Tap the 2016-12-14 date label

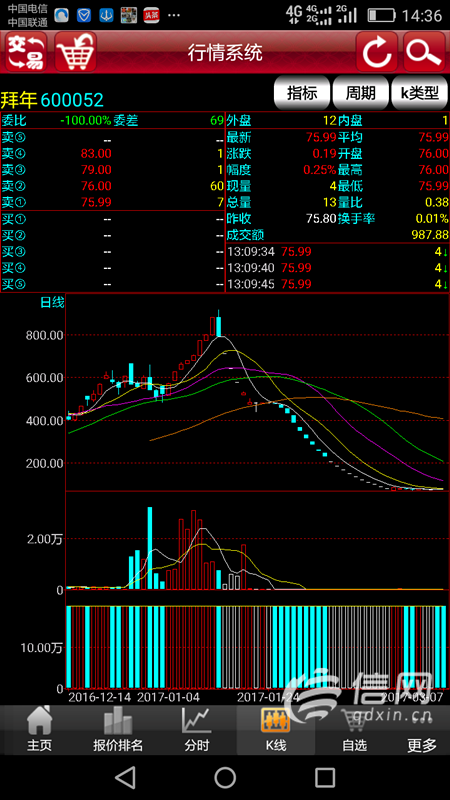[99, 696]
